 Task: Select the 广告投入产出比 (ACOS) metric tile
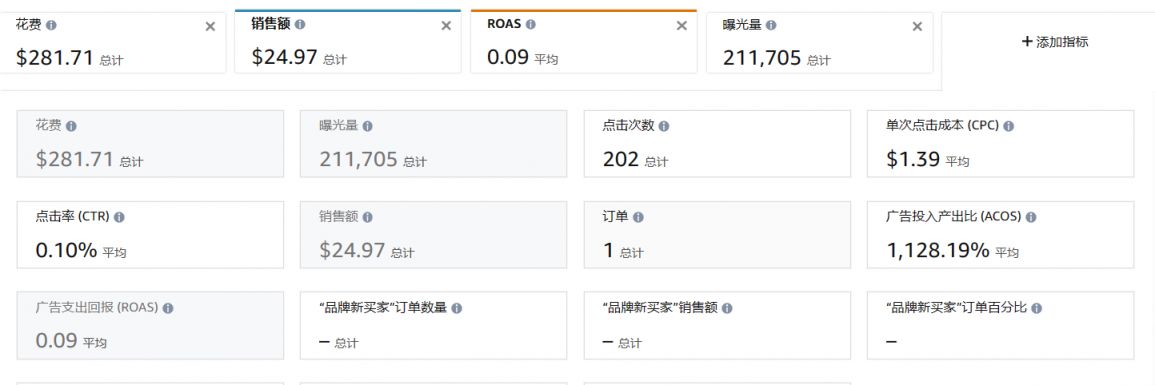pyautogui.click(x=1000, y=235)
